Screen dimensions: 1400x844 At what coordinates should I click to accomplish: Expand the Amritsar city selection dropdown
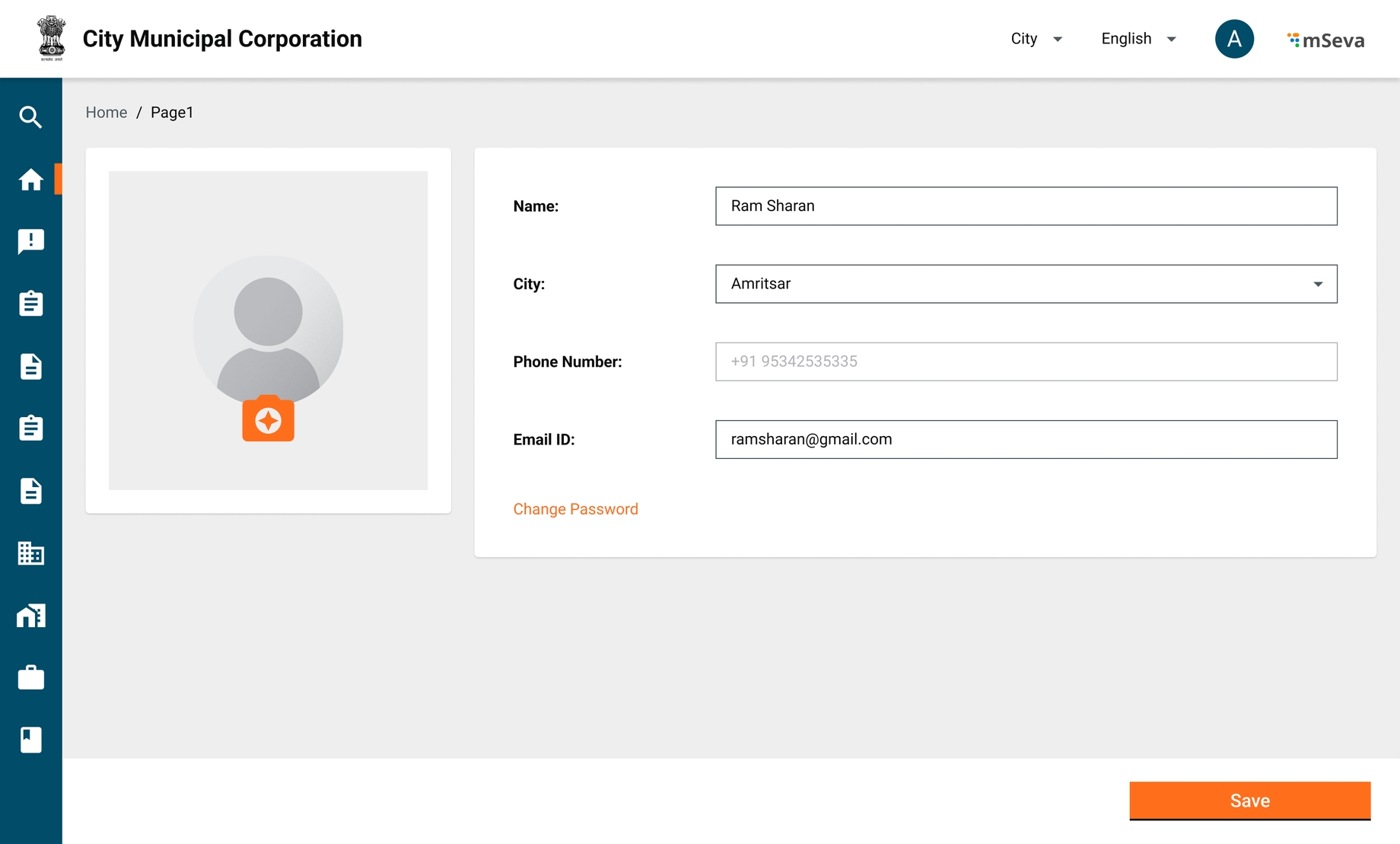click(1026, 284)
